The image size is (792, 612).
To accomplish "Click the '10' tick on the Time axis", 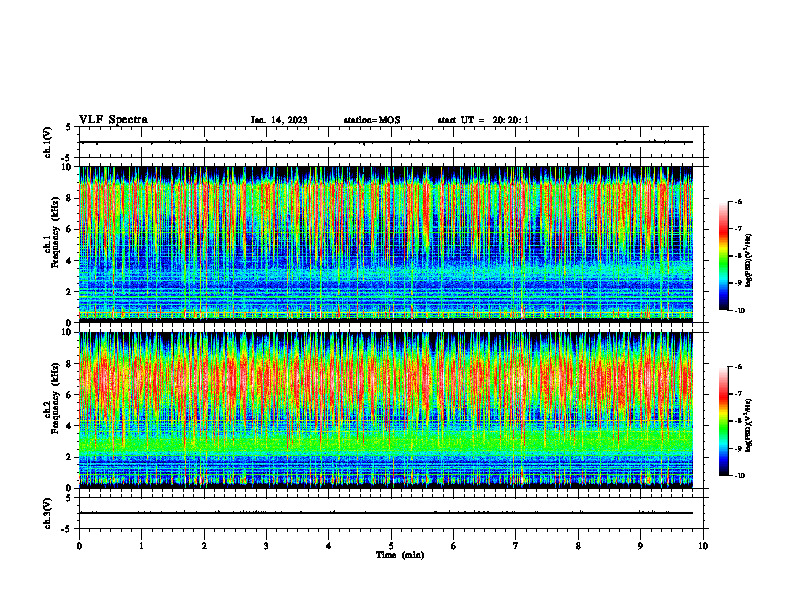I will coord(703,546).
